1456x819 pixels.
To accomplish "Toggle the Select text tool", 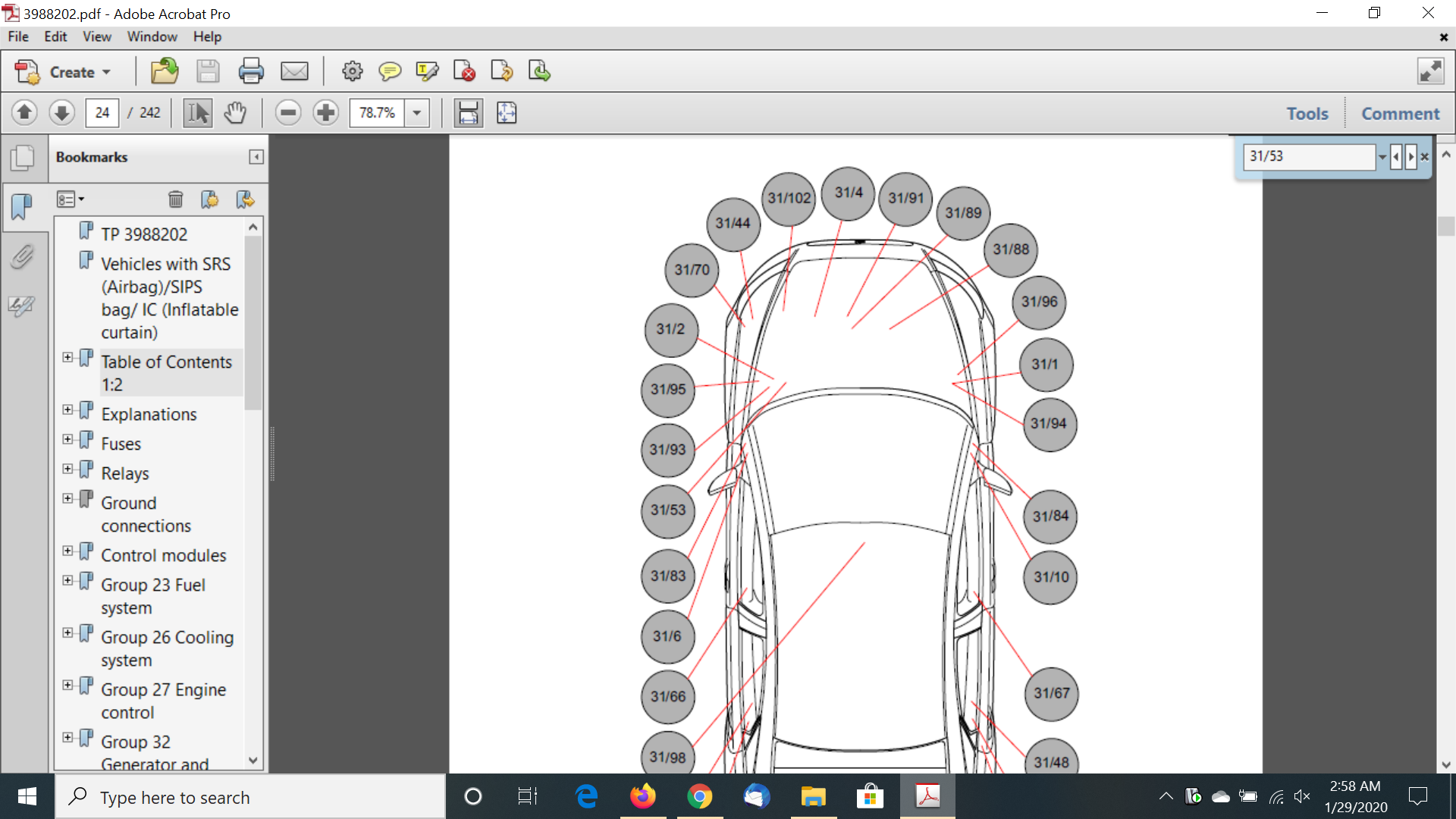I will [198, 113].
